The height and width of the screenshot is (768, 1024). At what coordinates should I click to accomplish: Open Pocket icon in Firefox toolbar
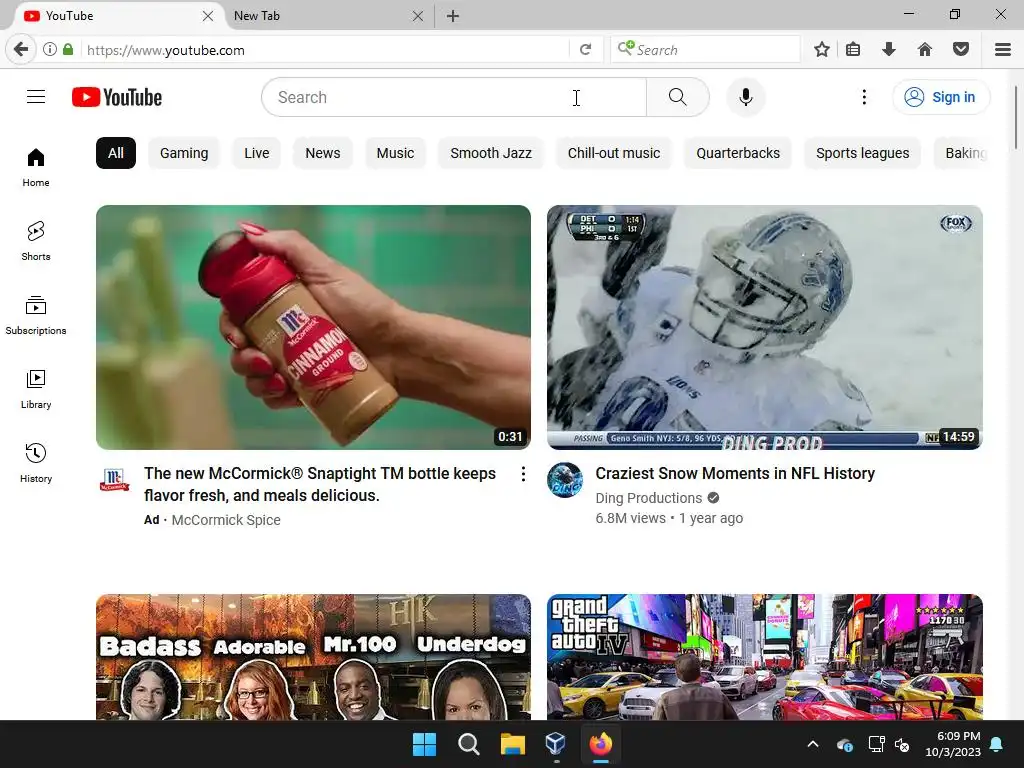point(961,50)
